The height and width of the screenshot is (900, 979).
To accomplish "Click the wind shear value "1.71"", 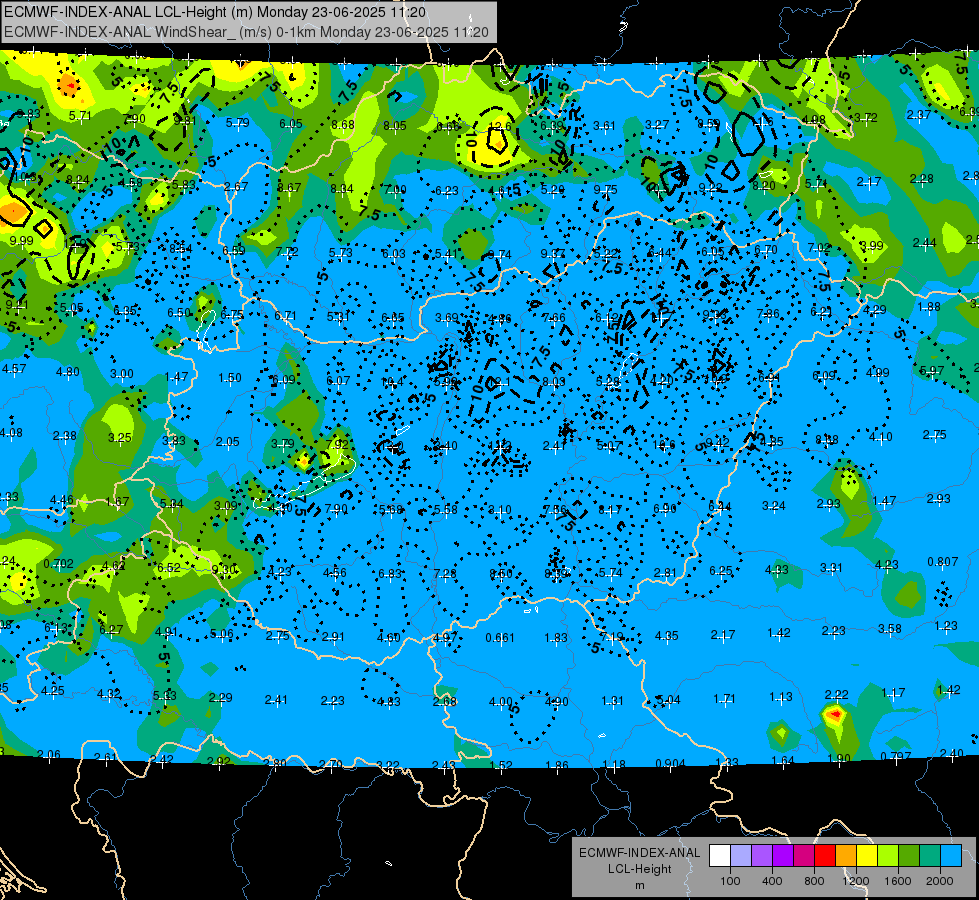I will (x=724, y=698).
